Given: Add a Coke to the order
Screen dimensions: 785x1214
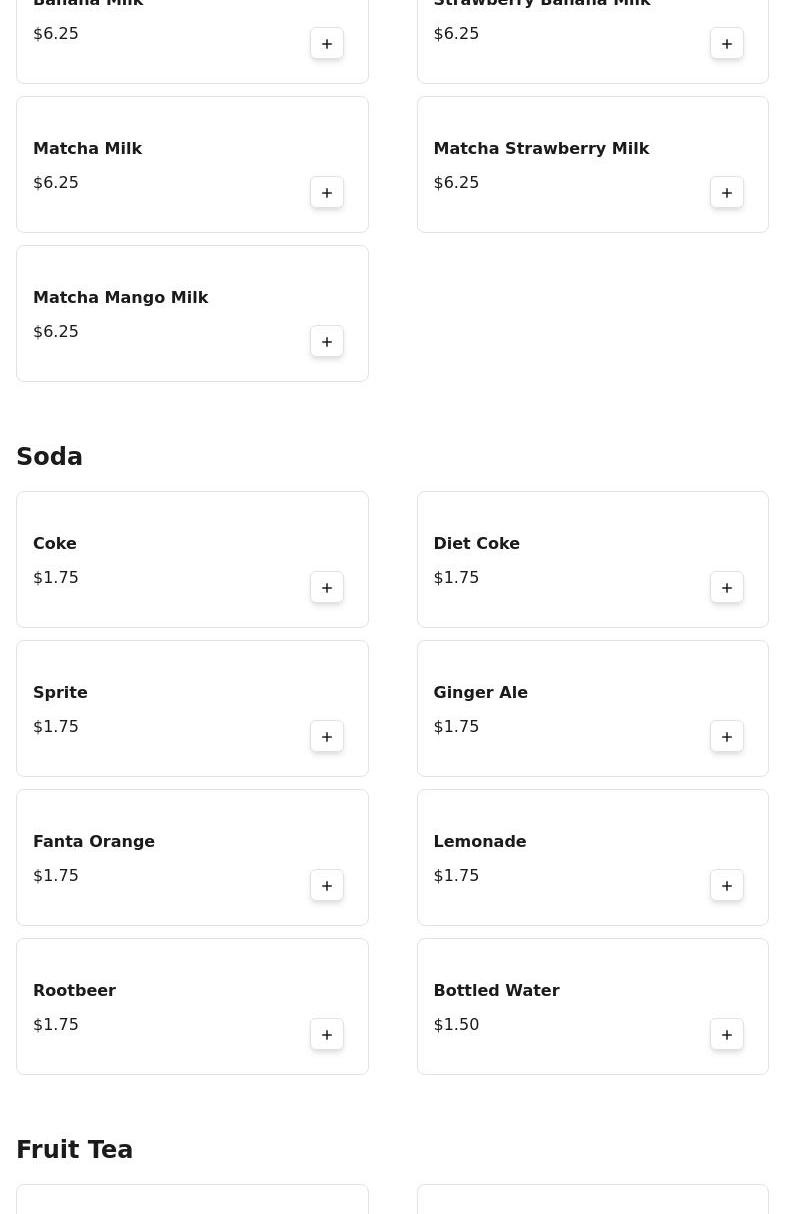Looking at the screenshot, I should [327, 587].
